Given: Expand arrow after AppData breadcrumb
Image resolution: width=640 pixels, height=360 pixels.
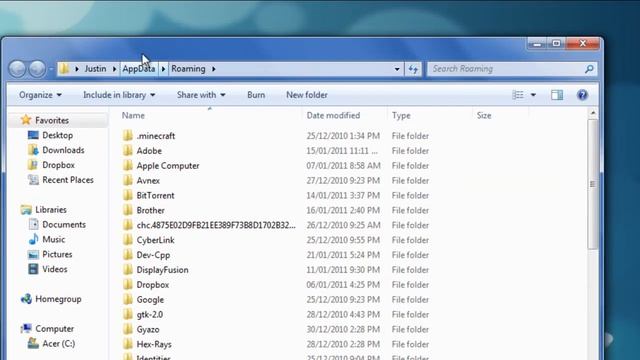Looking at the screenshot, I should 163,69.
